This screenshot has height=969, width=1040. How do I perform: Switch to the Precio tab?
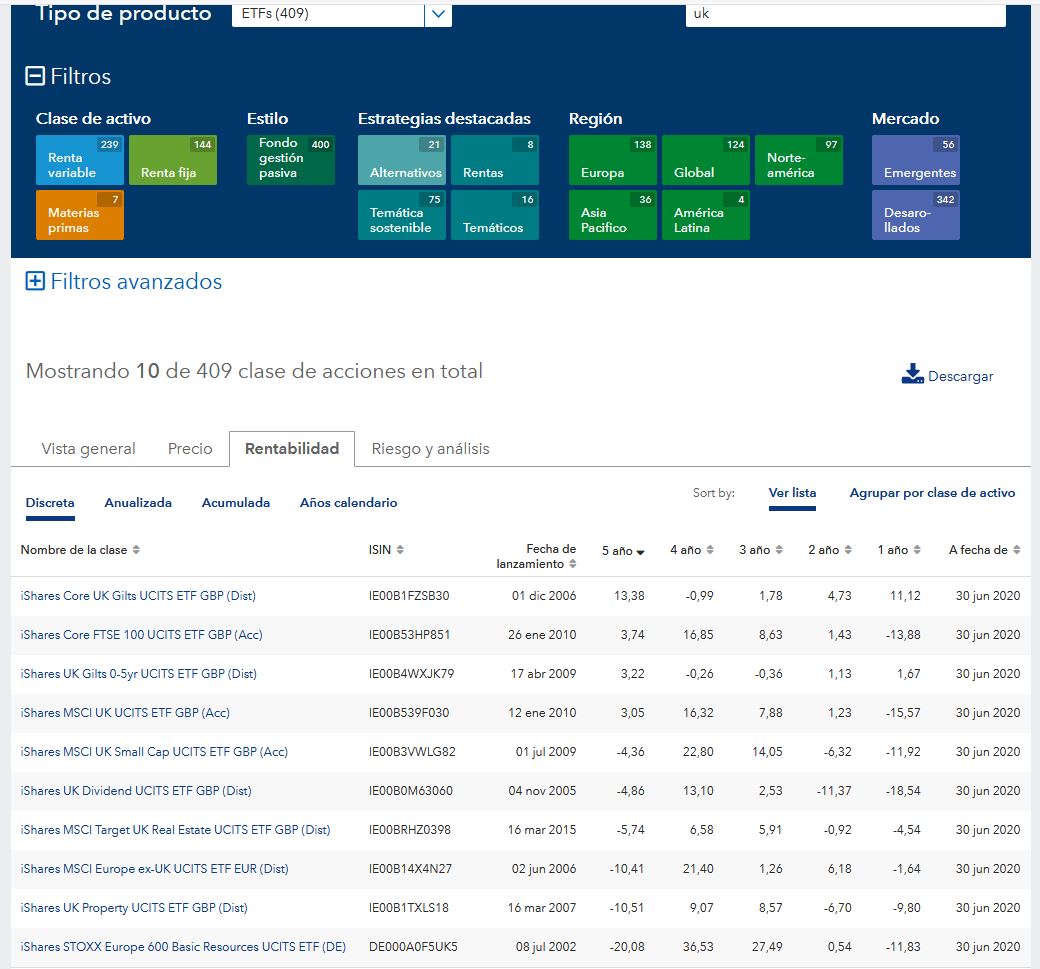190,449
